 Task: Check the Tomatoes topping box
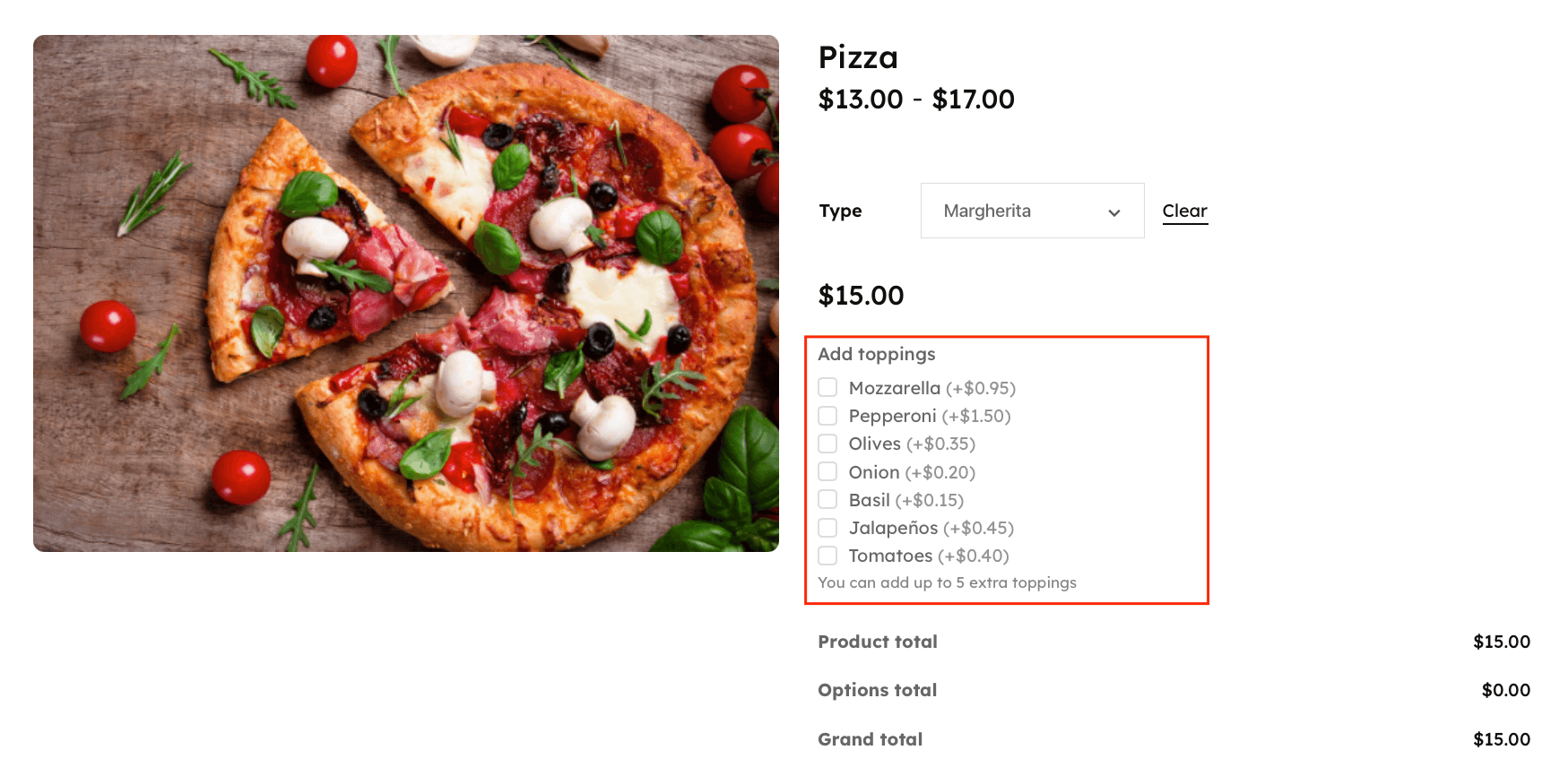coord(827,556)
